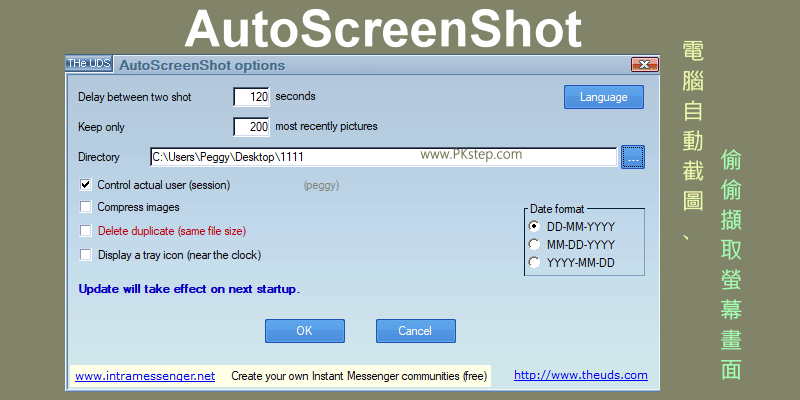Select the DD-MM-YYYY date format
Screen dimensions: 800x400
534,226
